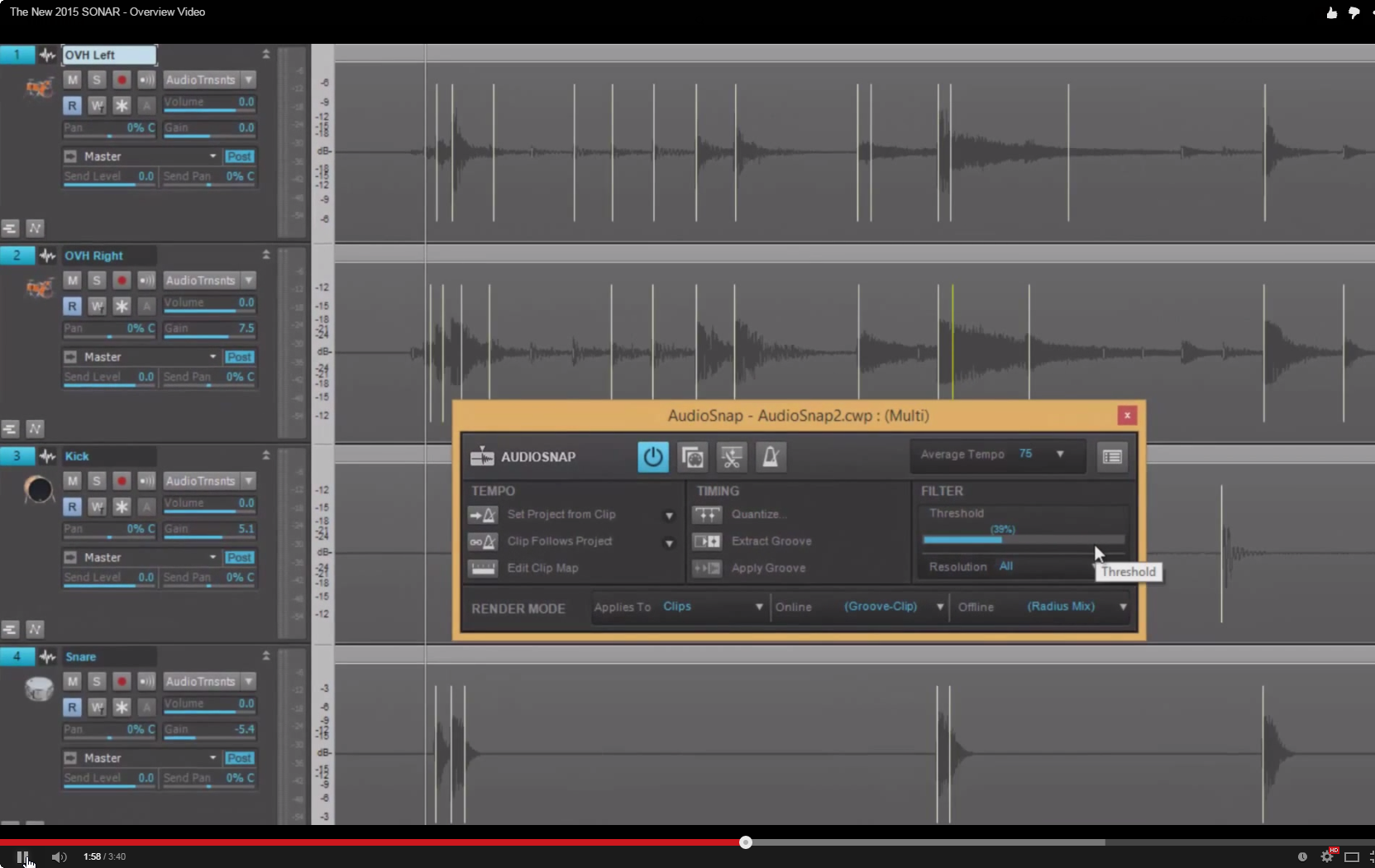The image size is (1375, 868).
Task: Open the Applies To Clips dropdown
Action: click(x=712, y=607)
